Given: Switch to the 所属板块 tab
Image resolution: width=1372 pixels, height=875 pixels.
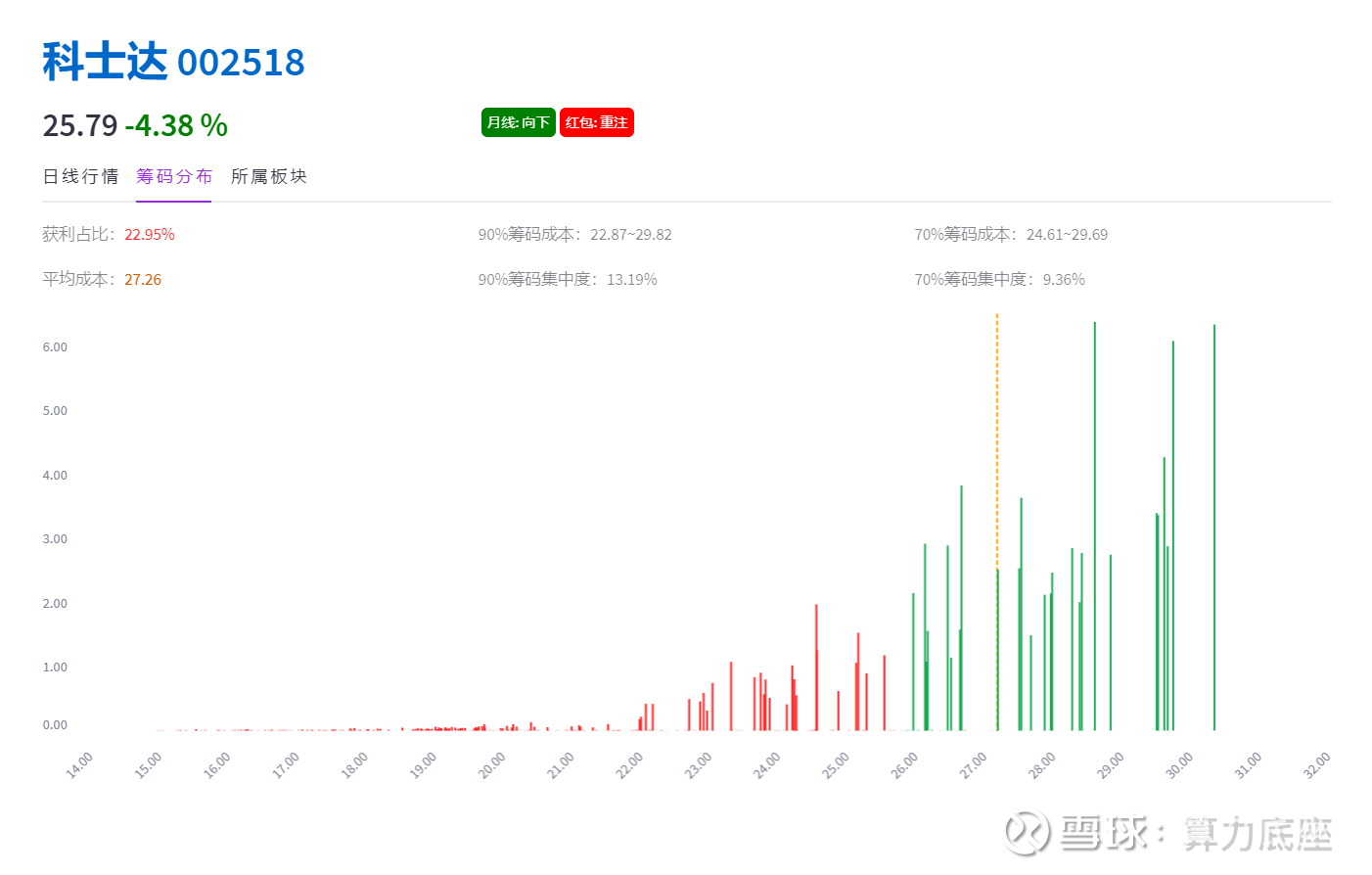Looking at the screenshot, I should point(269,176).
